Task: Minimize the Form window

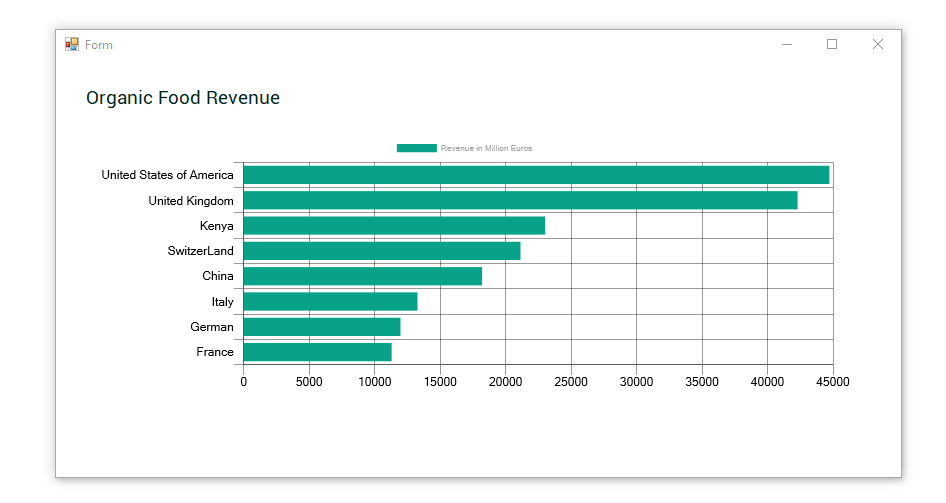Action: click(x=787, y=44)
